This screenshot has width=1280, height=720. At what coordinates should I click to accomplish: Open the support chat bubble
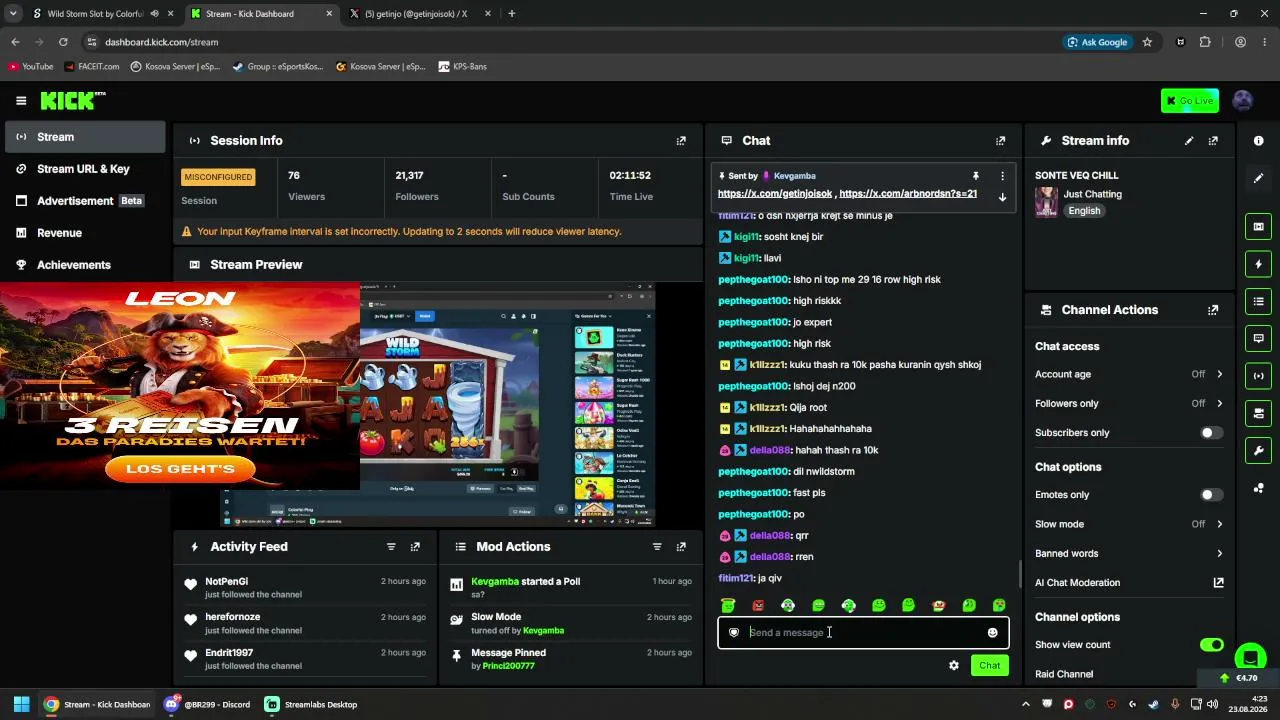point(1249,657)
